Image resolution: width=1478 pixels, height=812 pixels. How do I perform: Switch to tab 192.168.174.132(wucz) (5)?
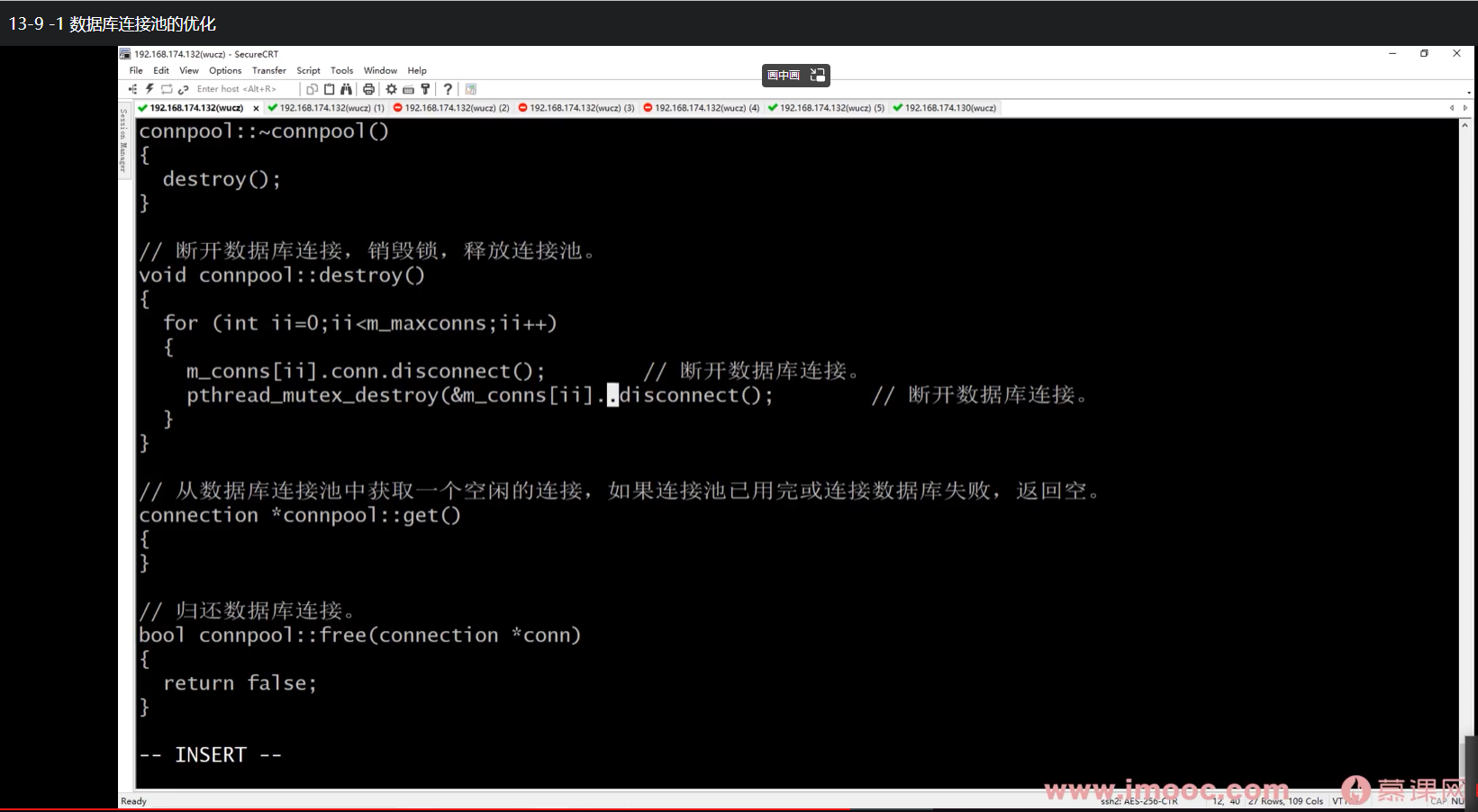pyautogui.click(x=827, y=108)
